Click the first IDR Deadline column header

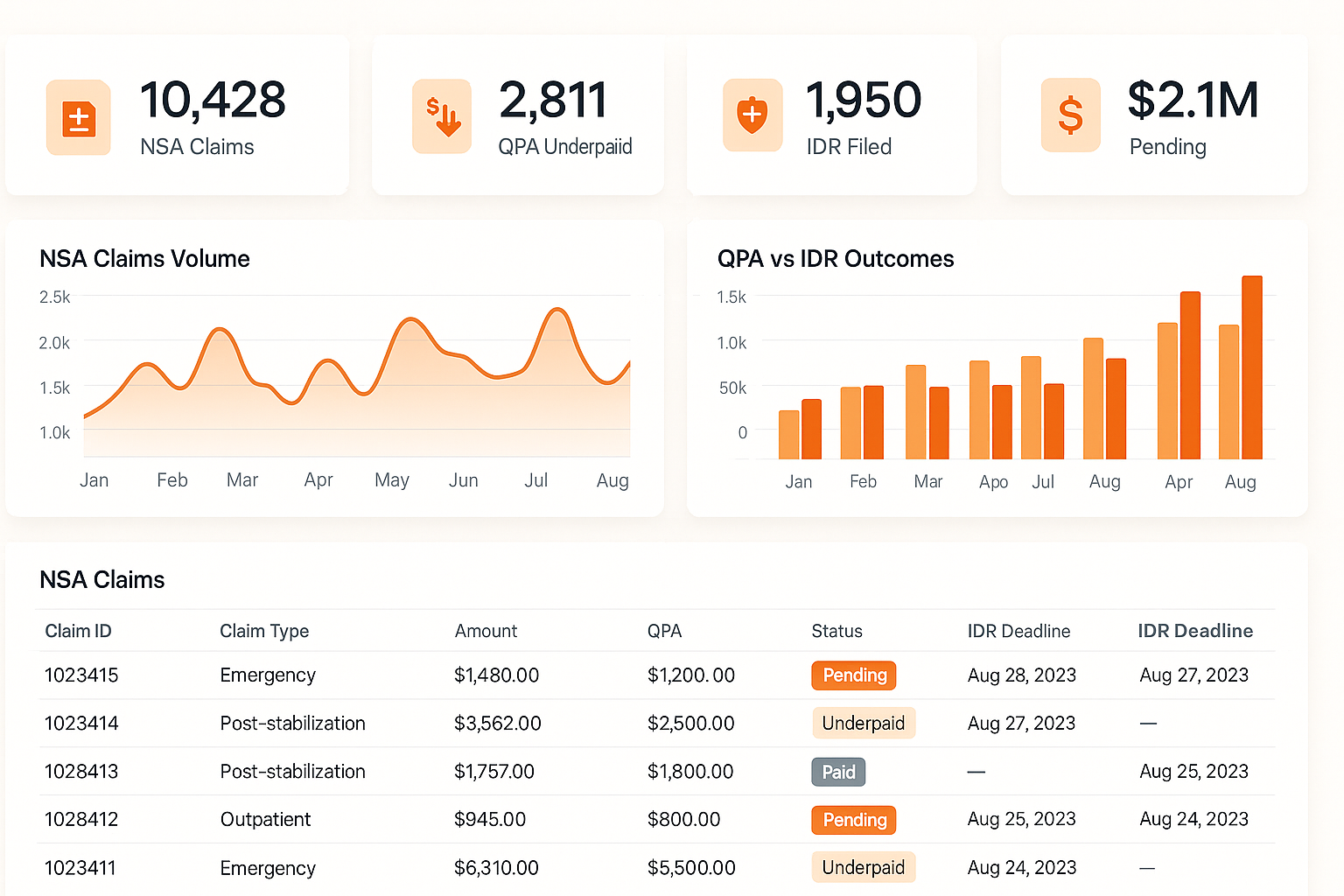coord(1018,631)
